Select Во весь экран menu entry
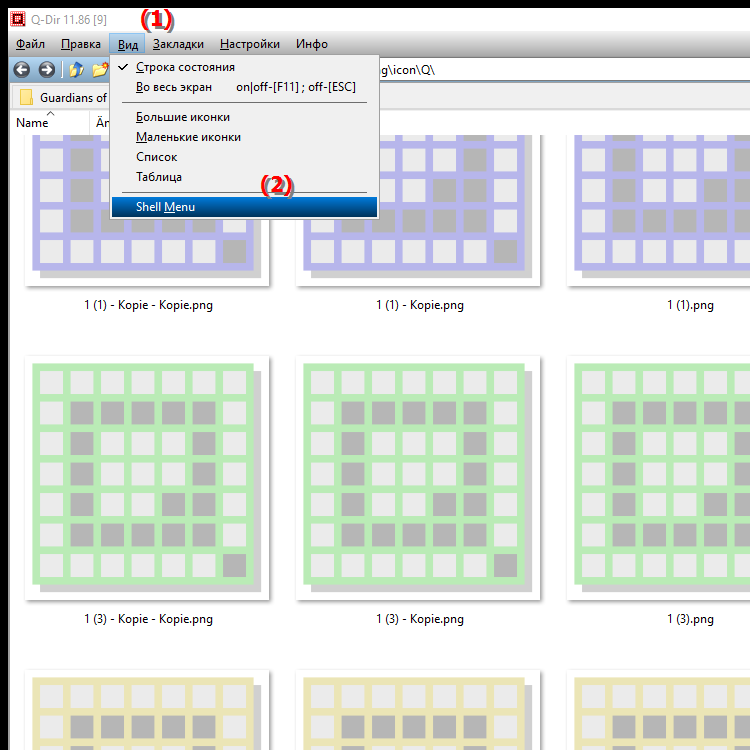 (244, 87)
